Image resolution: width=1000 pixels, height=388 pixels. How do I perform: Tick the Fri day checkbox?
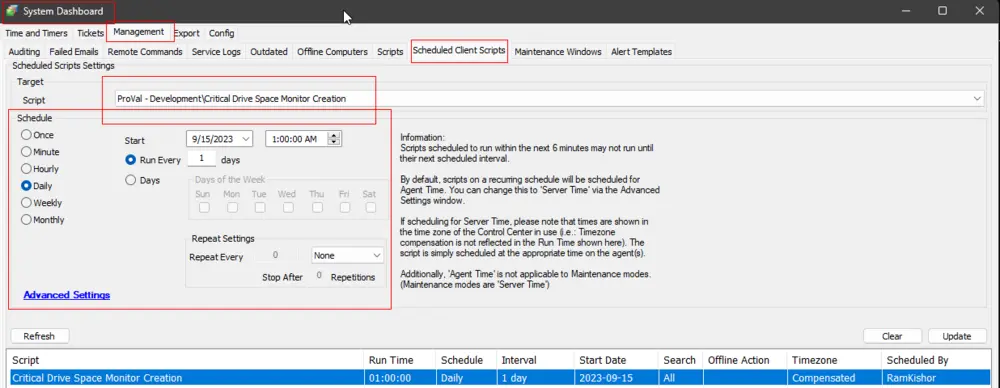click(x=344, y=207)
